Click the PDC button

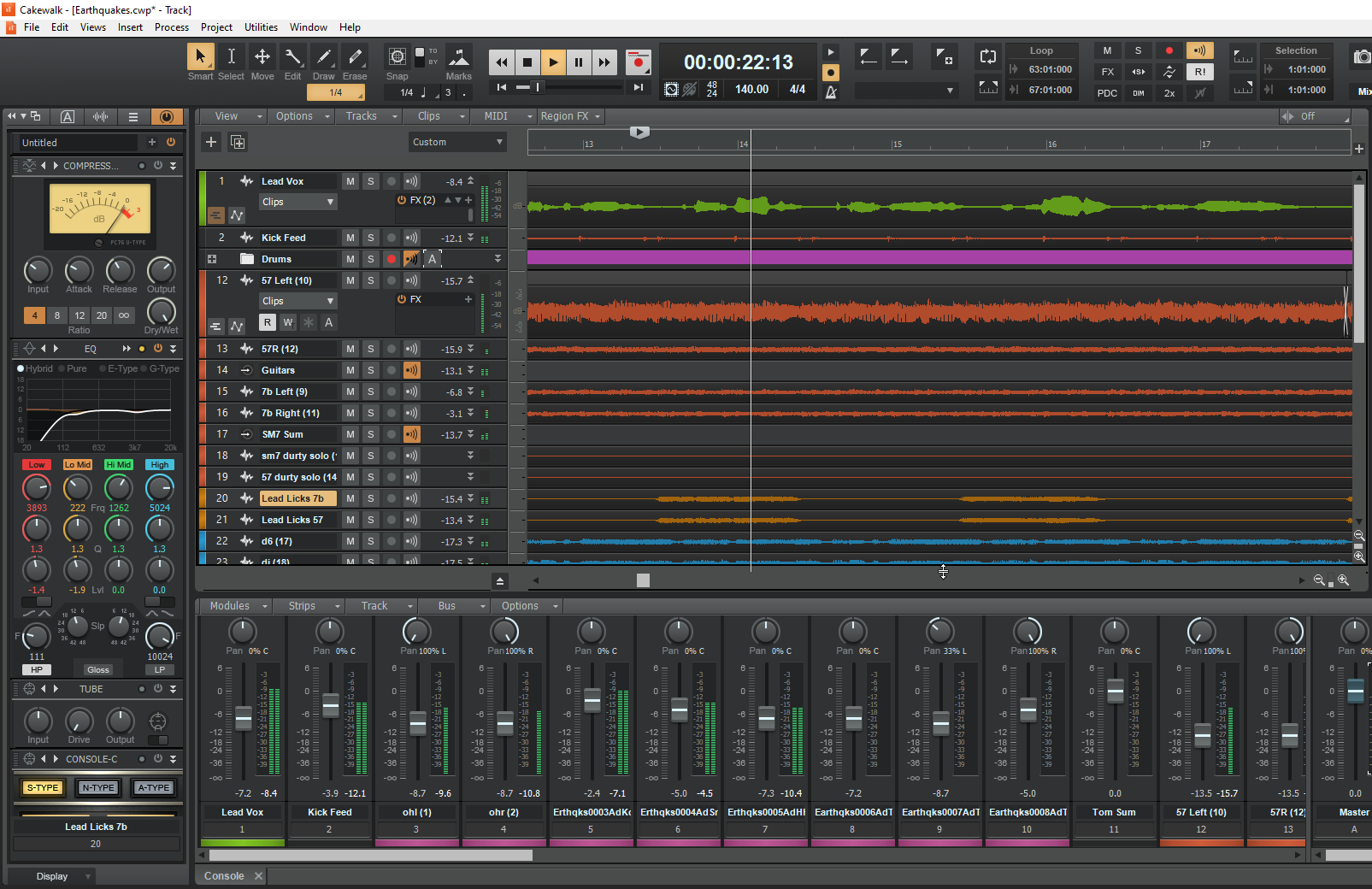pyautogui.click(x=1107, y=93)
